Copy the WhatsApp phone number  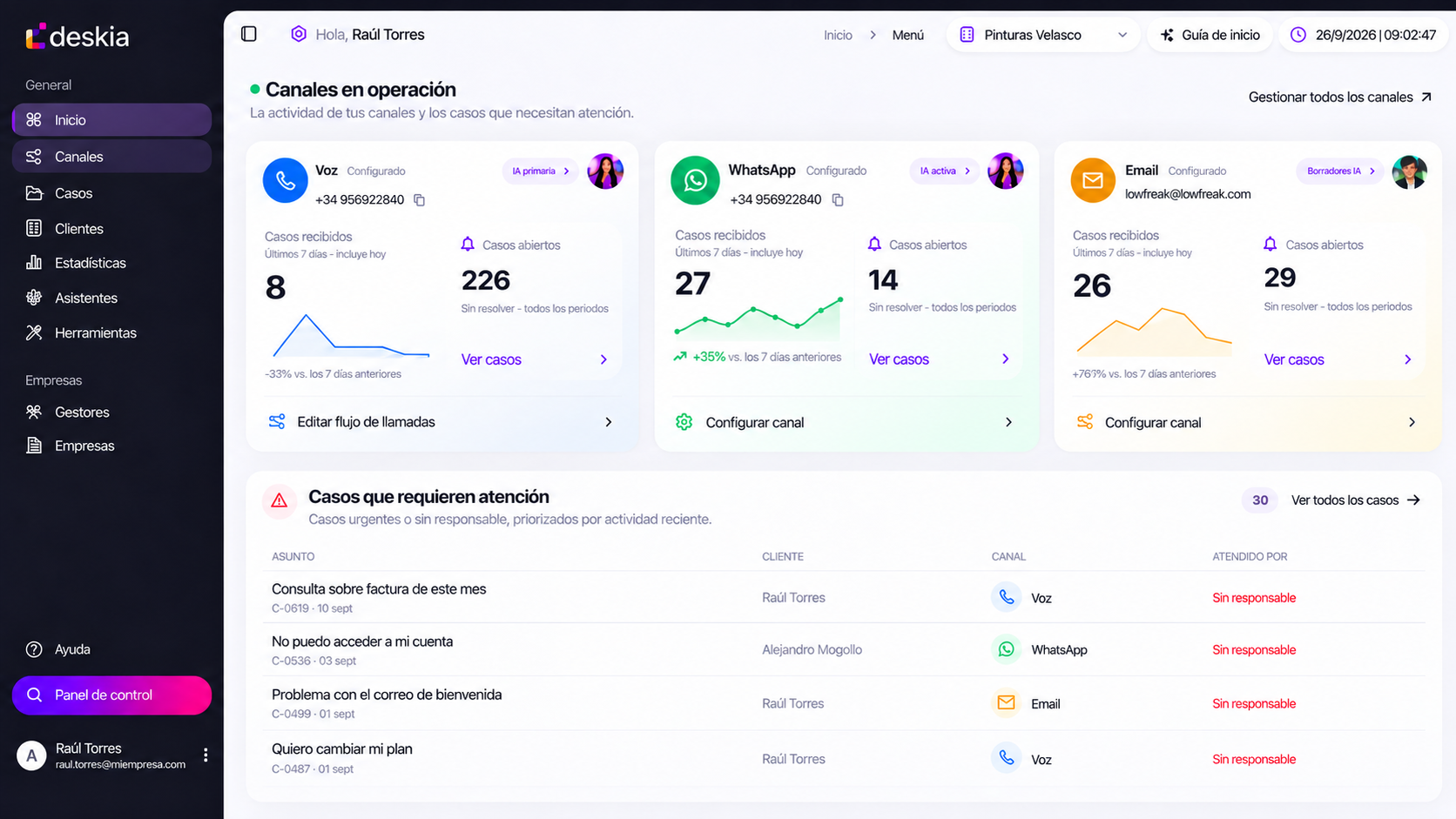click(838, 200)
